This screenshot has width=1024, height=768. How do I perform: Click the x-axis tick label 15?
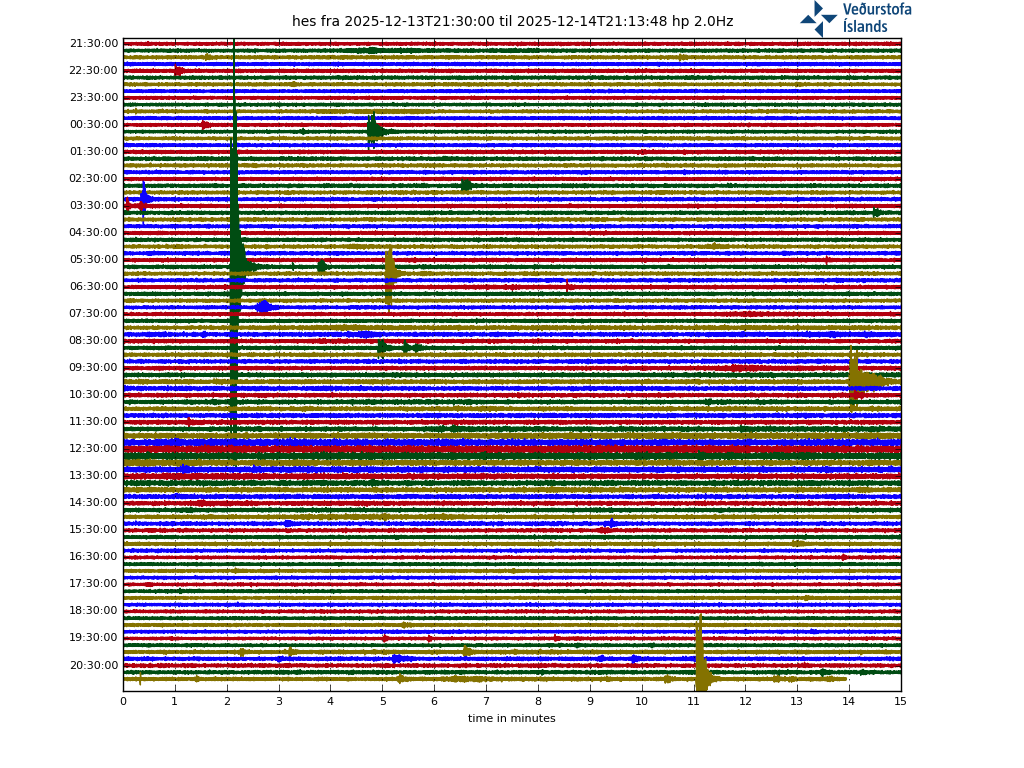900,702
